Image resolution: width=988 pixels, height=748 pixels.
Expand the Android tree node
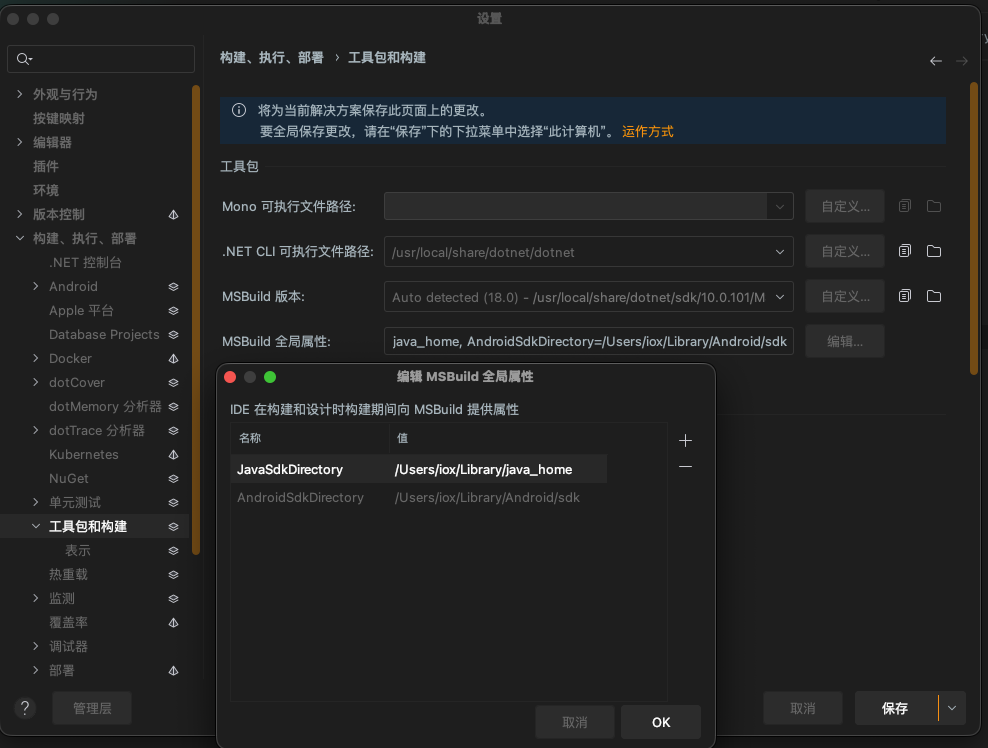(37, 287)
